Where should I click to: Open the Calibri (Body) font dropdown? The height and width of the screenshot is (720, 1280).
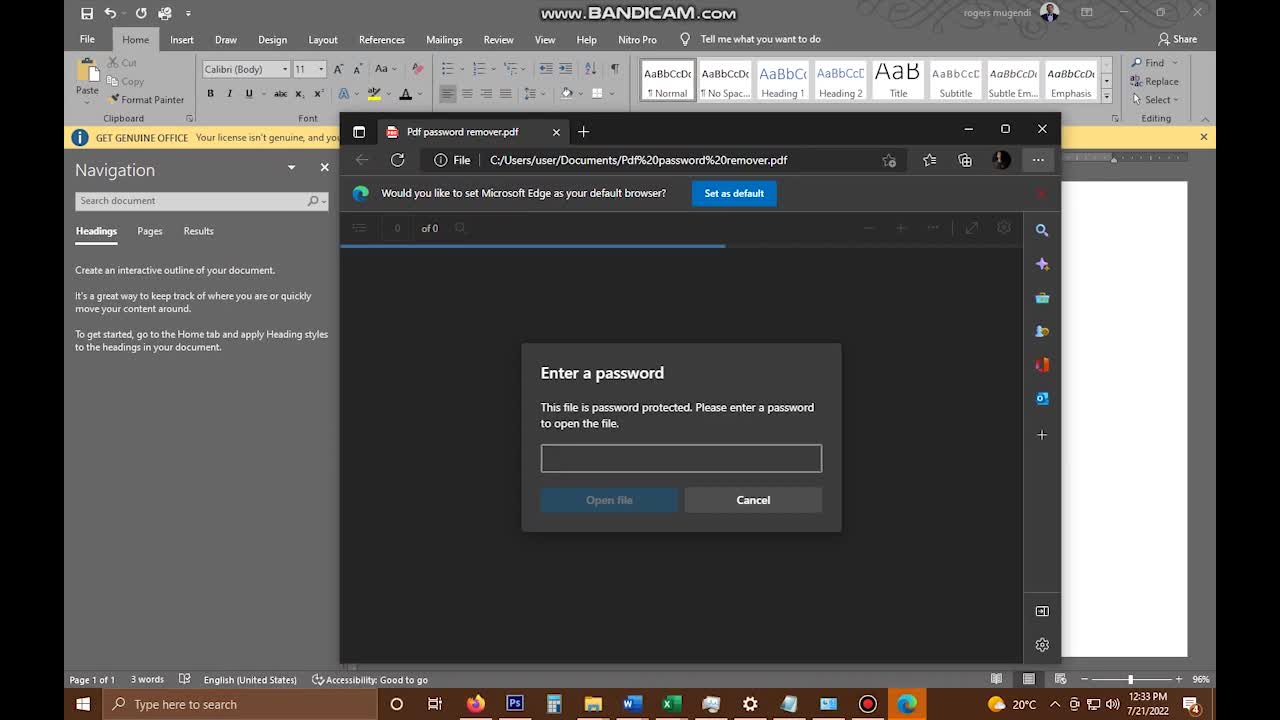pos(285,69)
